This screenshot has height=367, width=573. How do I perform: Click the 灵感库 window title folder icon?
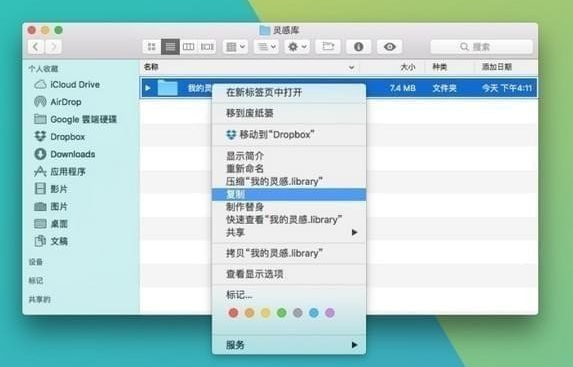[265, 30]
